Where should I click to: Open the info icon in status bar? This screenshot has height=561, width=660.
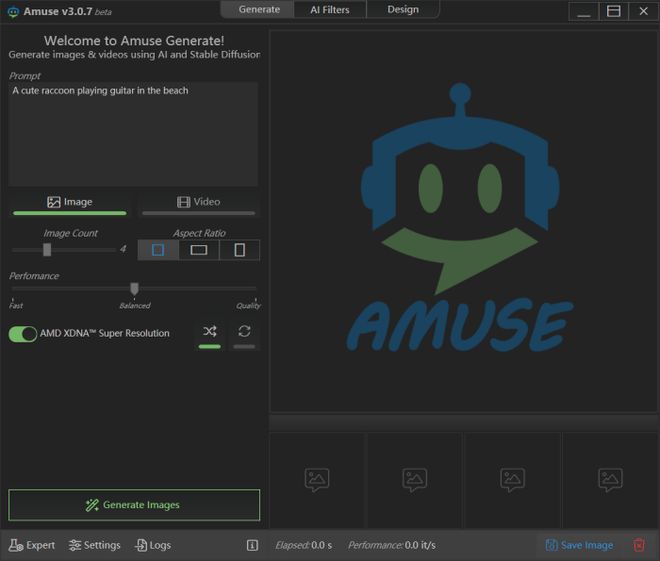[x=252, y=545]
